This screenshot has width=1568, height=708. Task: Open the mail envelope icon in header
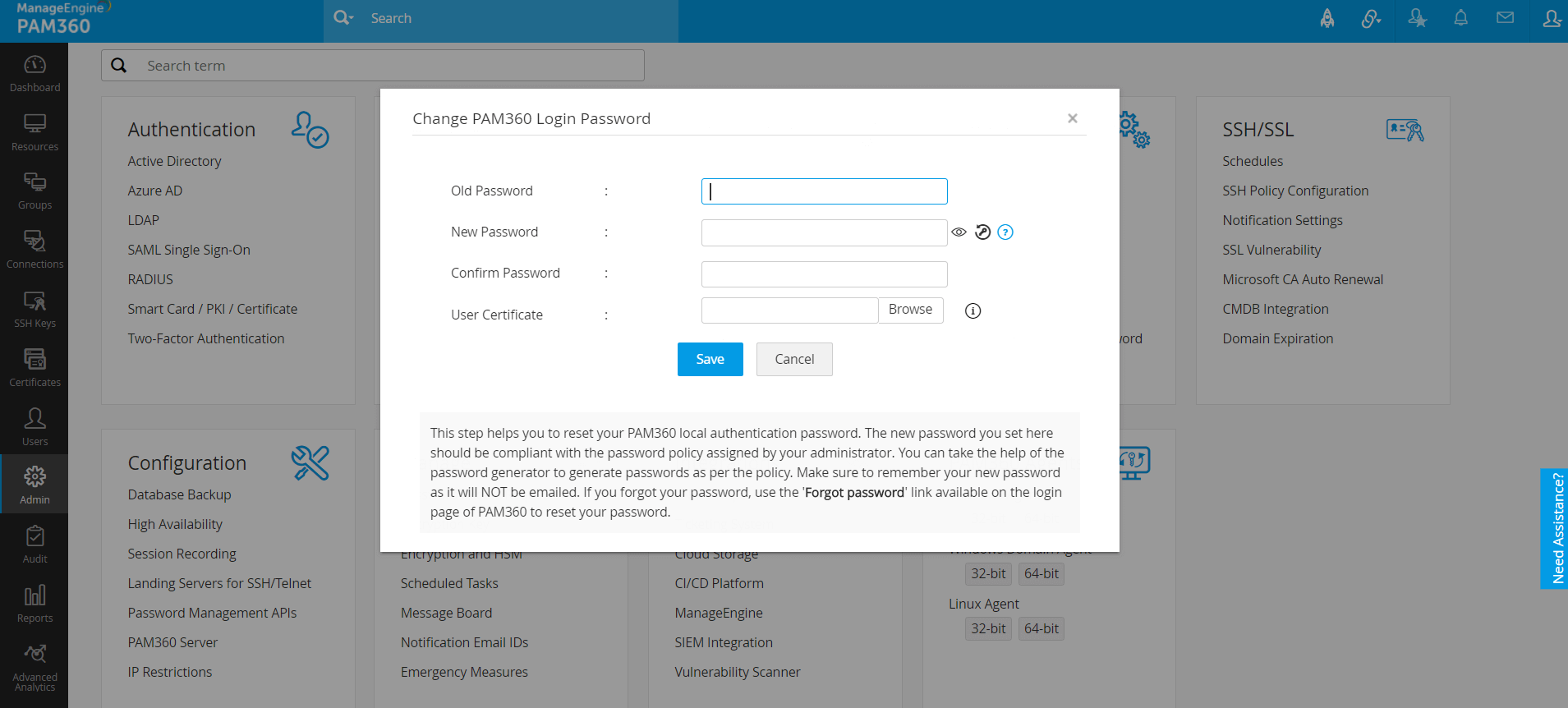[x=1505, y=18]
